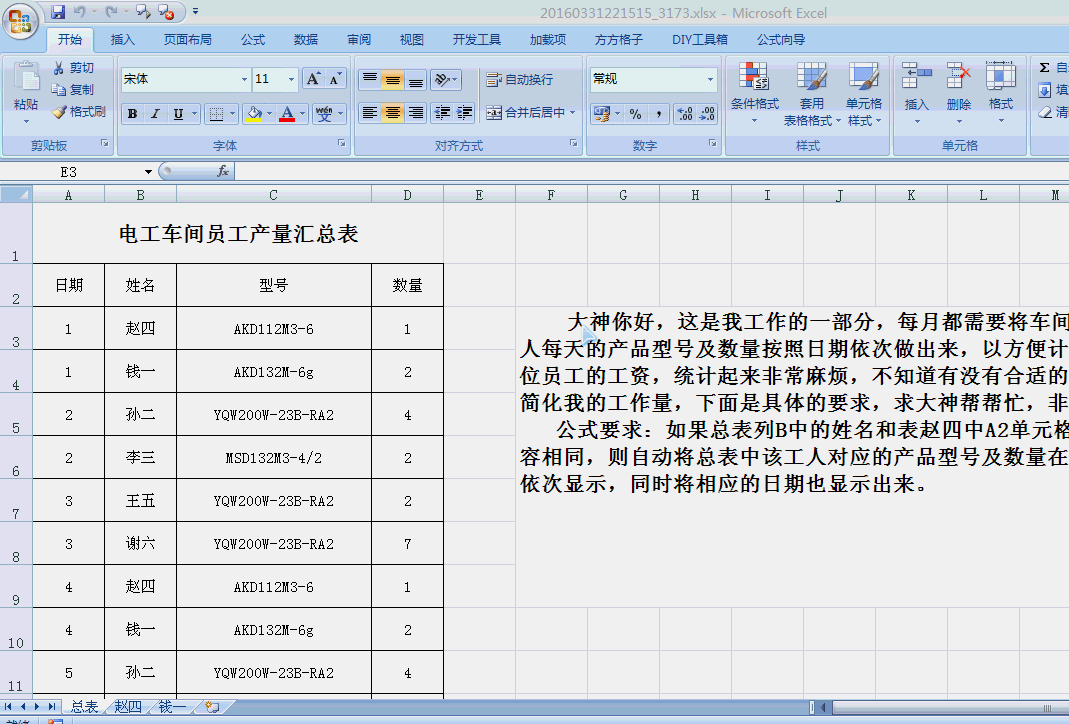The height and width of the screenshot is (724, 1069).
Task: Expand the number format dropdown (常规)
Action: [x=711, y=79]
